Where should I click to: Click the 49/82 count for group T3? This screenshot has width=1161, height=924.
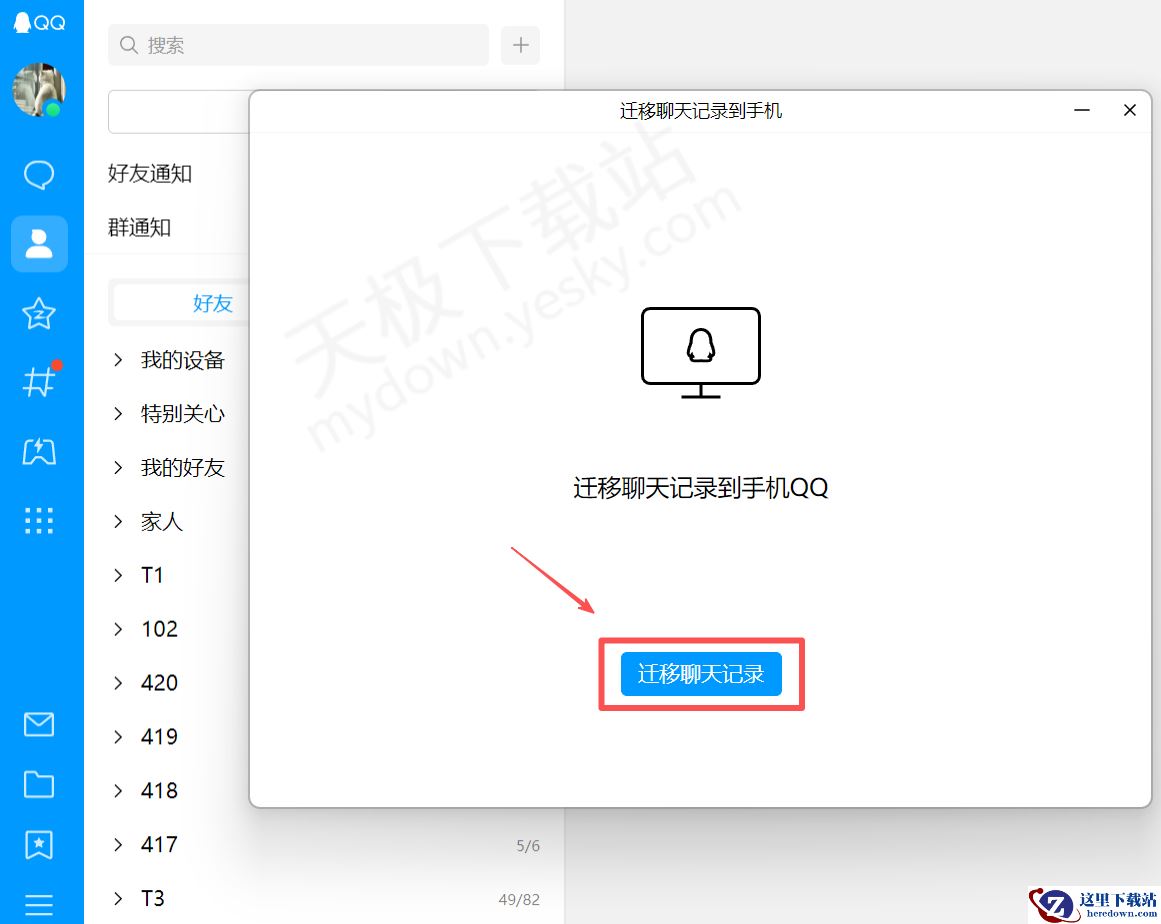click(519, 900)
